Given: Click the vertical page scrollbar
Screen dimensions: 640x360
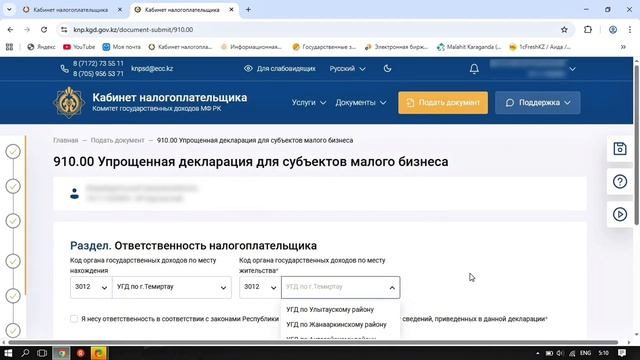Looking at the screenshot, I should click(x=636, y=144).
